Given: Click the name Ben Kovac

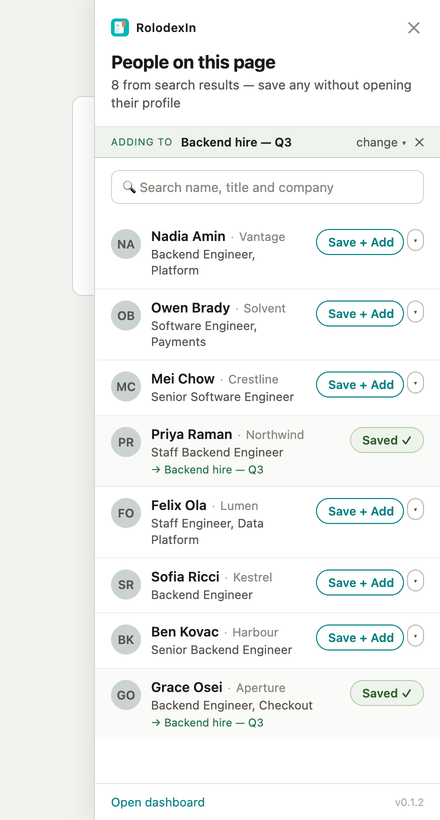Looking at the screenshot, I should [185, 632].
